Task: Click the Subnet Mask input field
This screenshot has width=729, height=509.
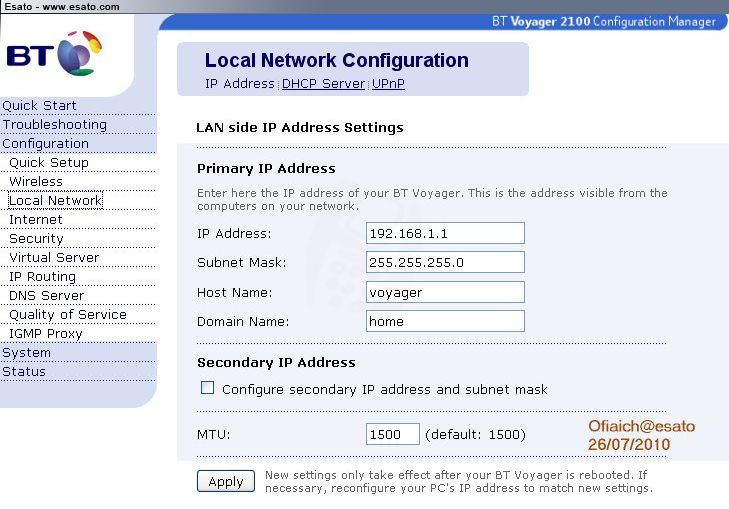Action: click(x=445, y=262)
